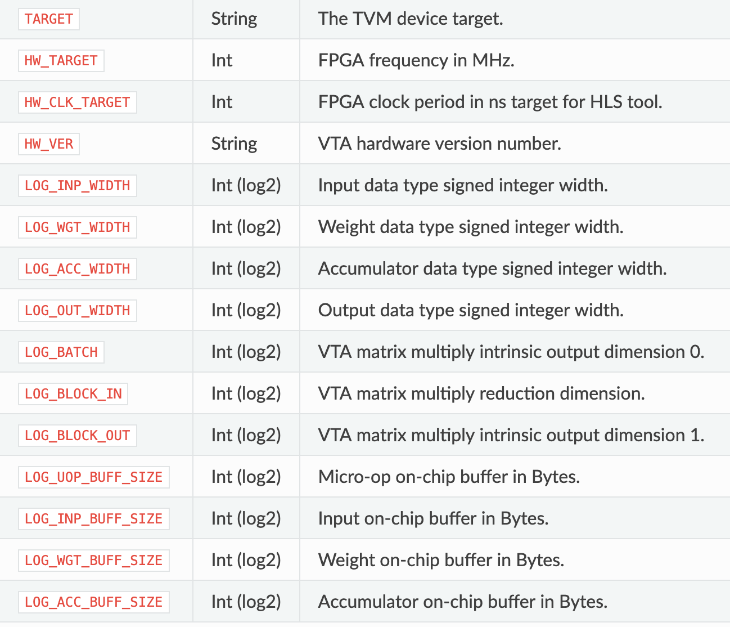The image size is (730, 627).
Task: Click the LOG_ACC_BUFF_SIZE parameter name
Action: (93, 602)
